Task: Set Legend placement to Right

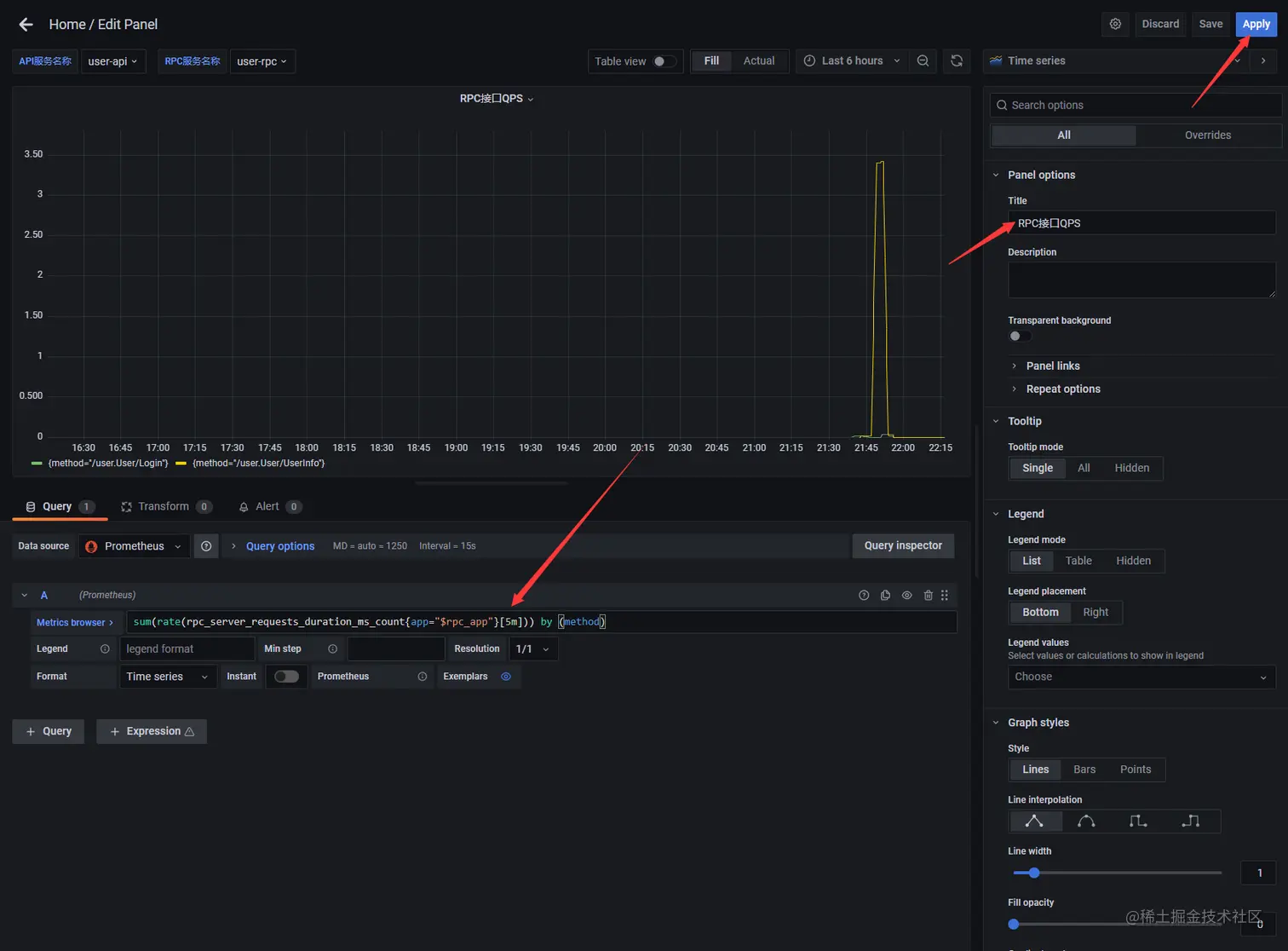Action: (1095, 613)
